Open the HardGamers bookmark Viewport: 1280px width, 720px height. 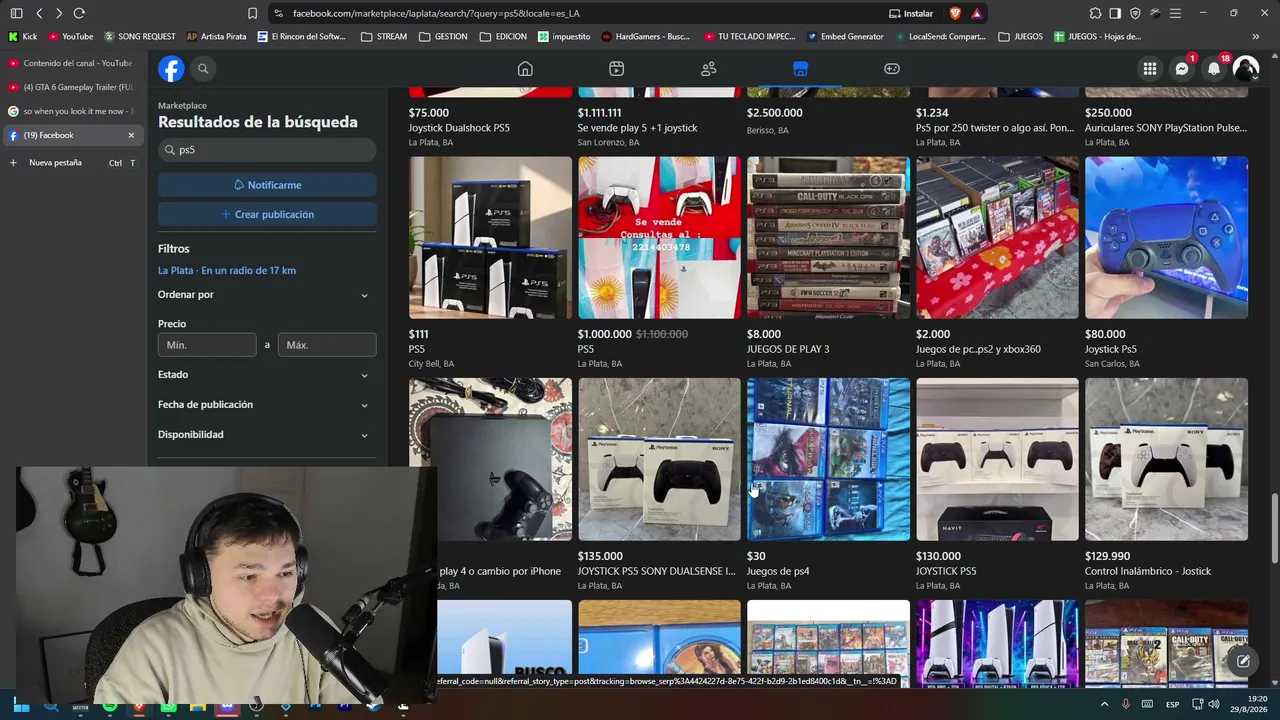click(646, 37)
